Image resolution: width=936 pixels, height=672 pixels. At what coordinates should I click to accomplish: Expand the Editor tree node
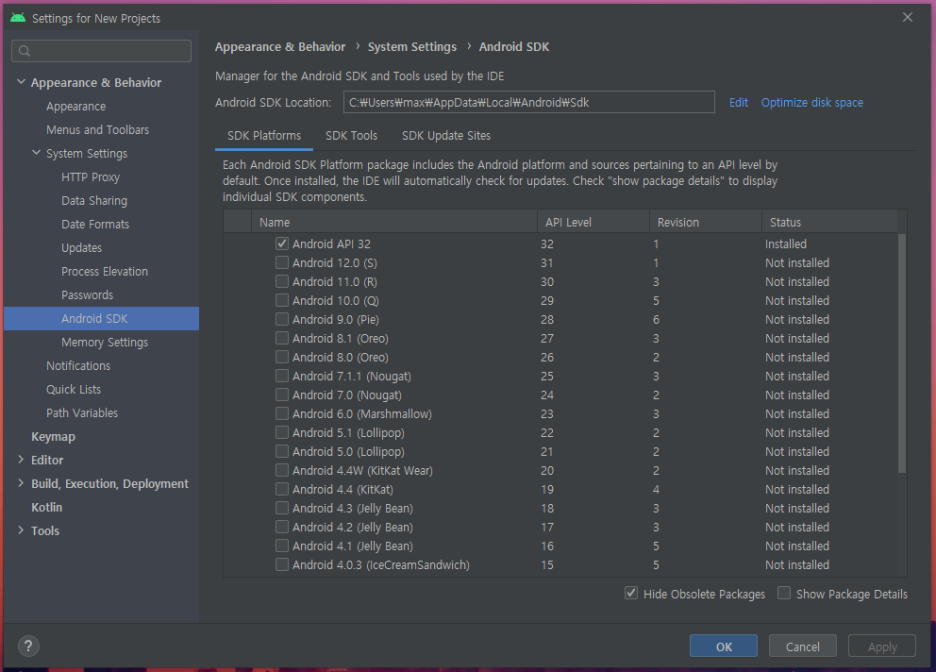(x=21, y=460)
